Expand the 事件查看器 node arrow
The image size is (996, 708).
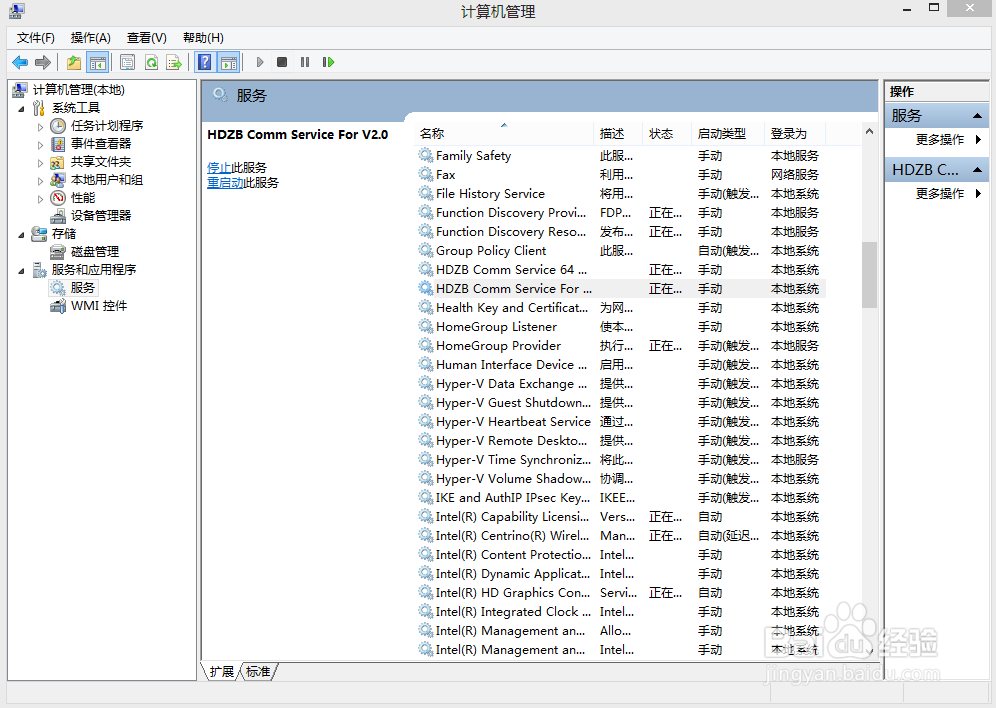40,144
